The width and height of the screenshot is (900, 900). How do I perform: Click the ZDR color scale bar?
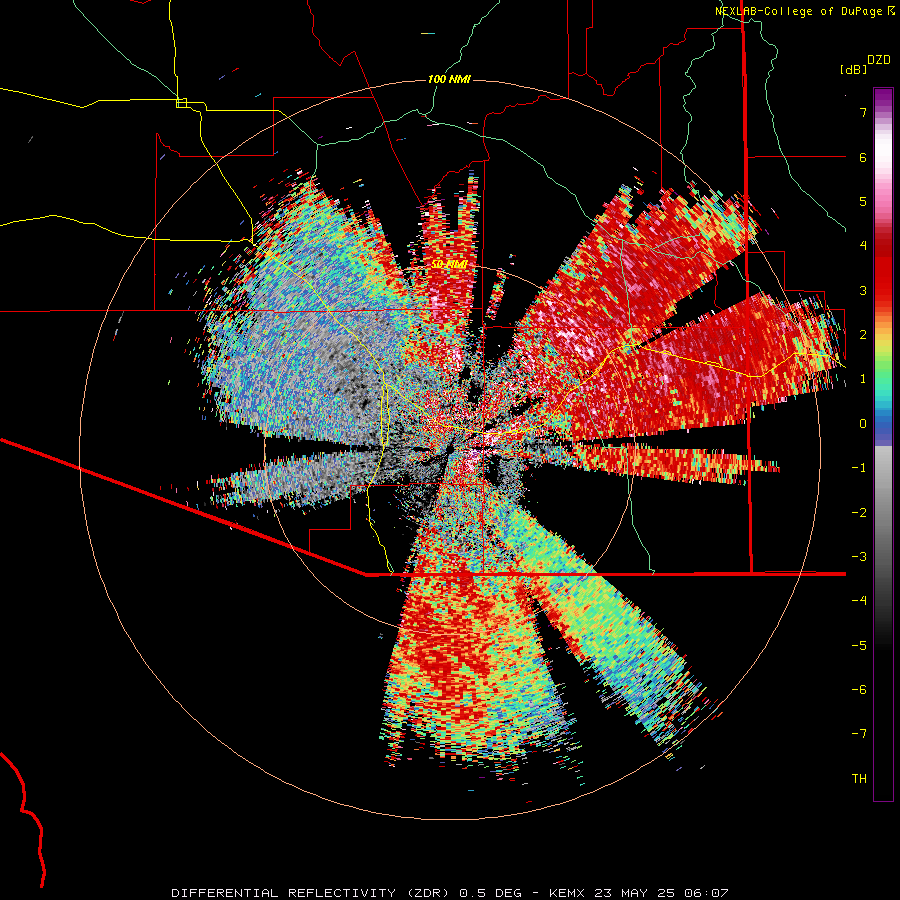(x=883, y=444)
